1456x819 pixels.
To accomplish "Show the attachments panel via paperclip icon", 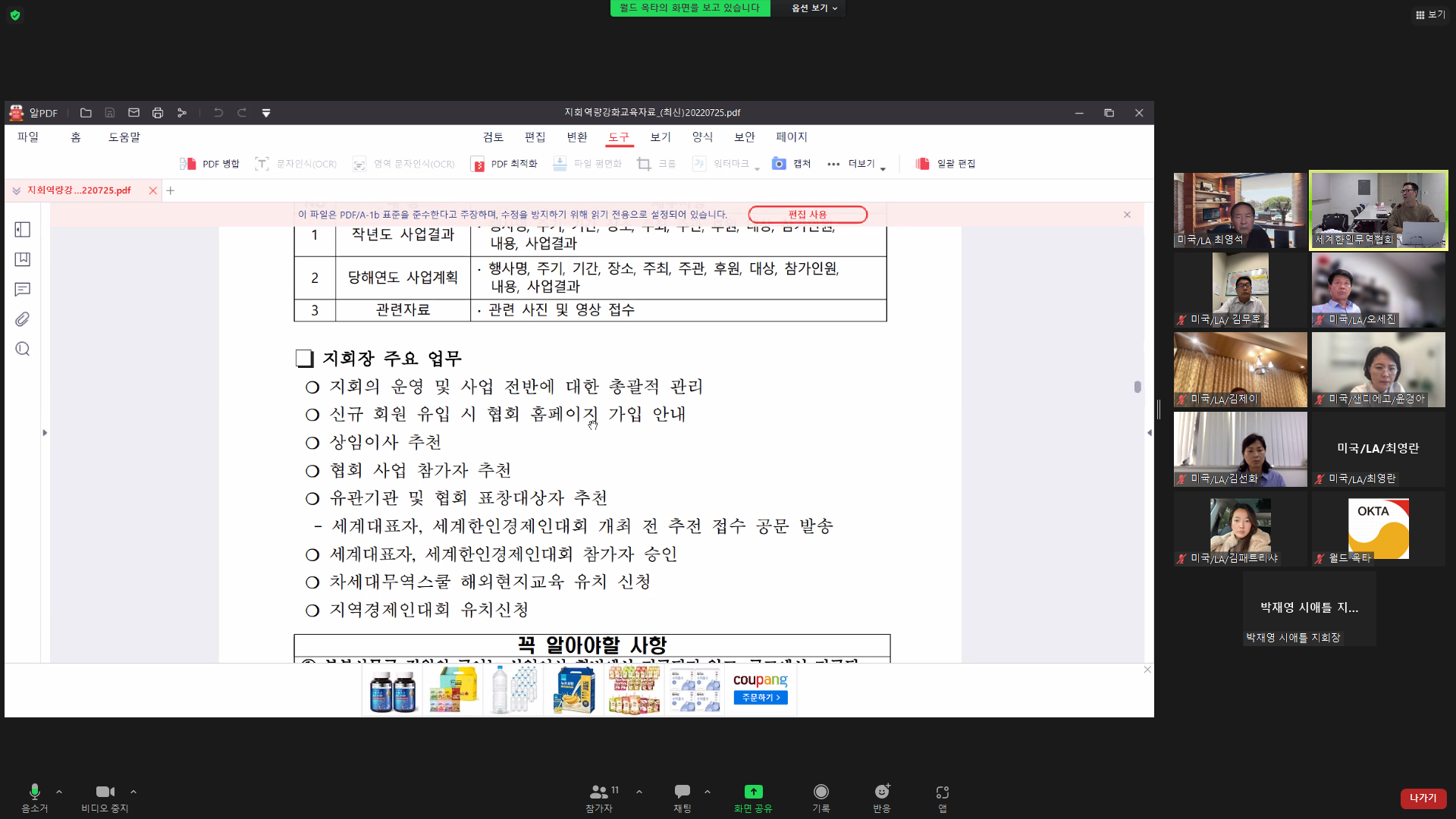I will [22, 318].
